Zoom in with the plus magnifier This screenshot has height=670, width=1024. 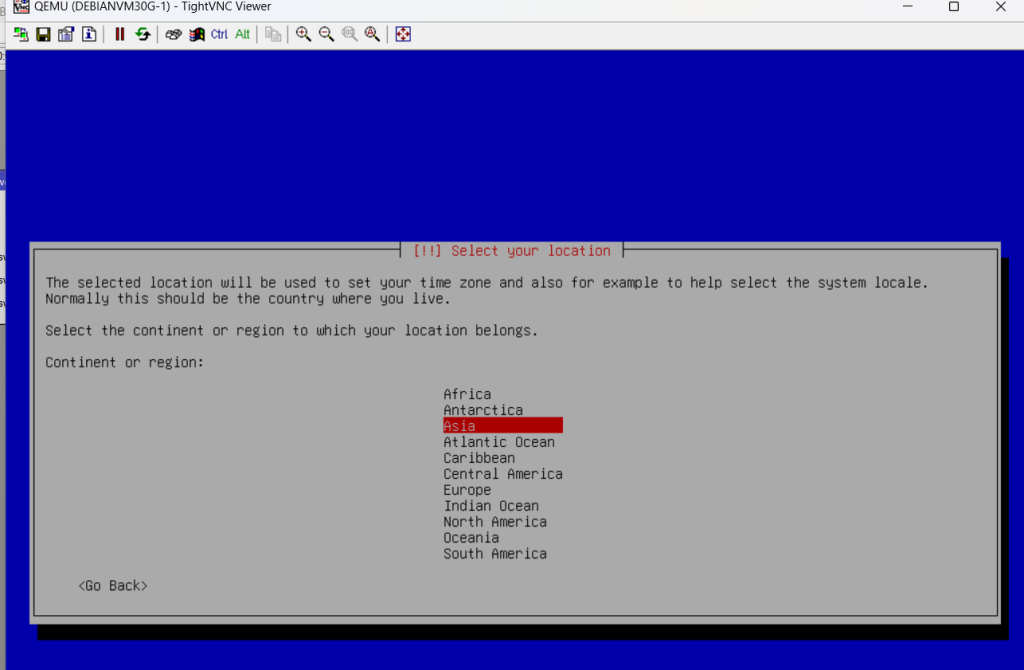[303, 34]
